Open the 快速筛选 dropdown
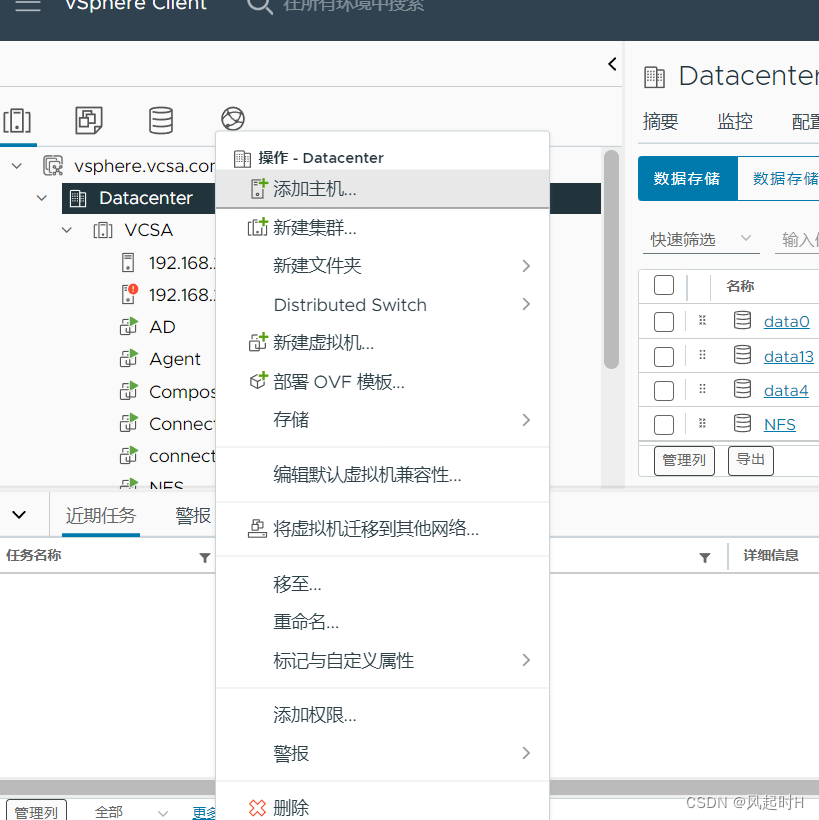 [701, 240]
